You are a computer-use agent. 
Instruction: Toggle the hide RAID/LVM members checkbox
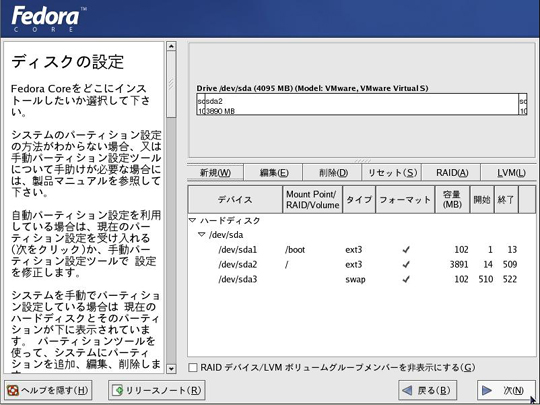193,367
